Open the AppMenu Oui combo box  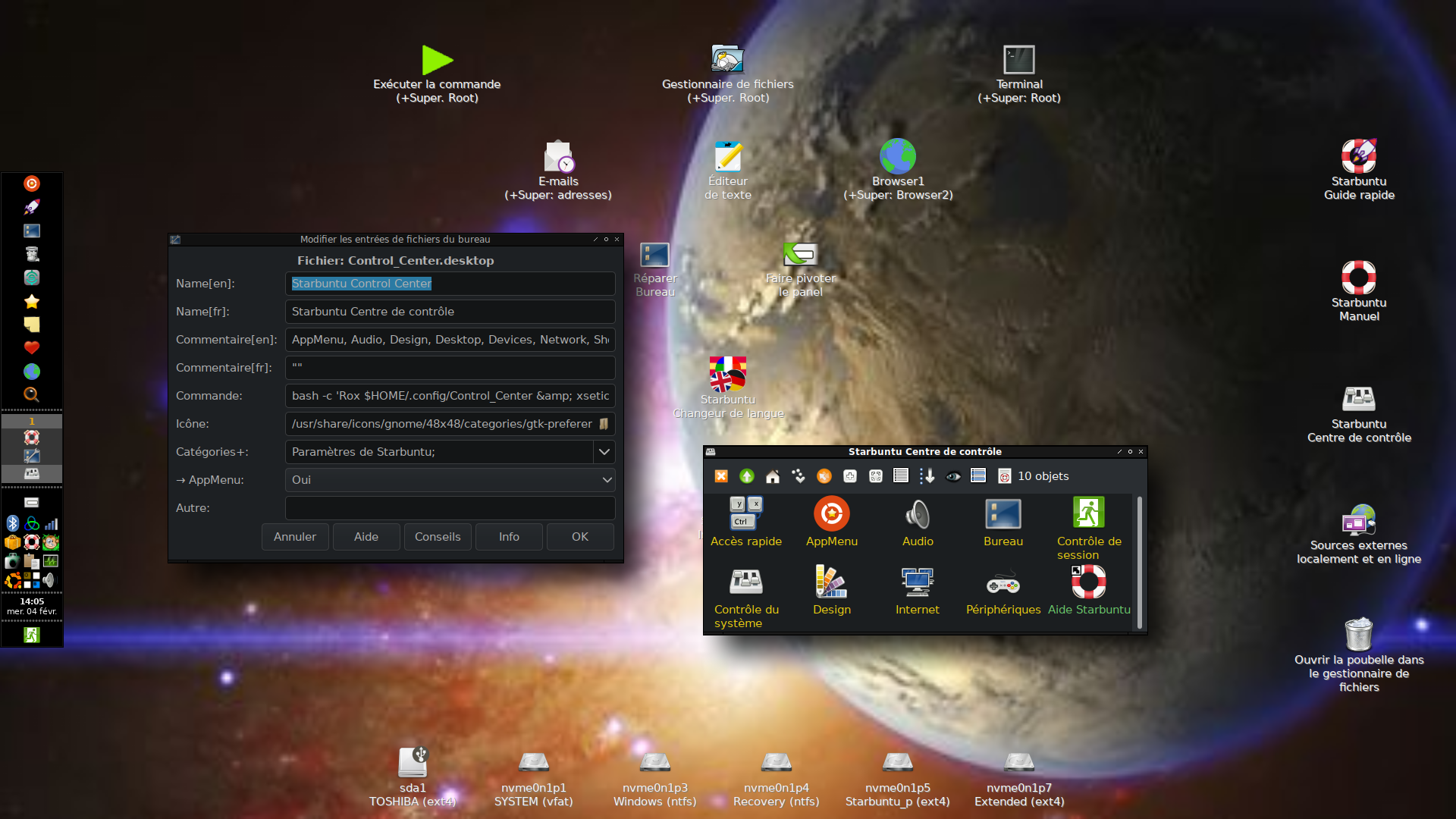tap(450, 480)
